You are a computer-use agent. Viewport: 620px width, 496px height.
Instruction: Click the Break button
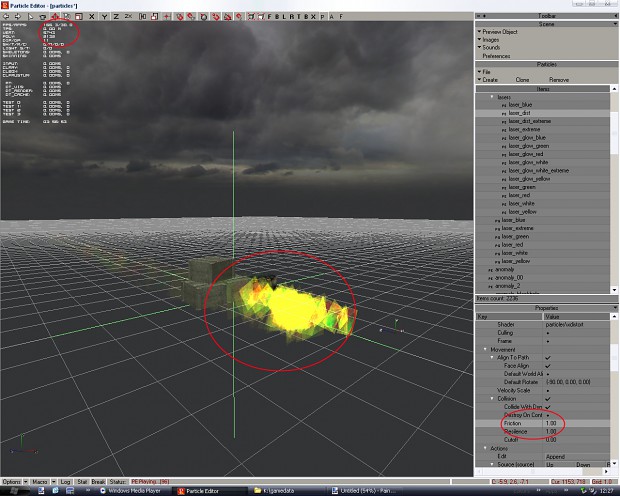pos(98,482)
